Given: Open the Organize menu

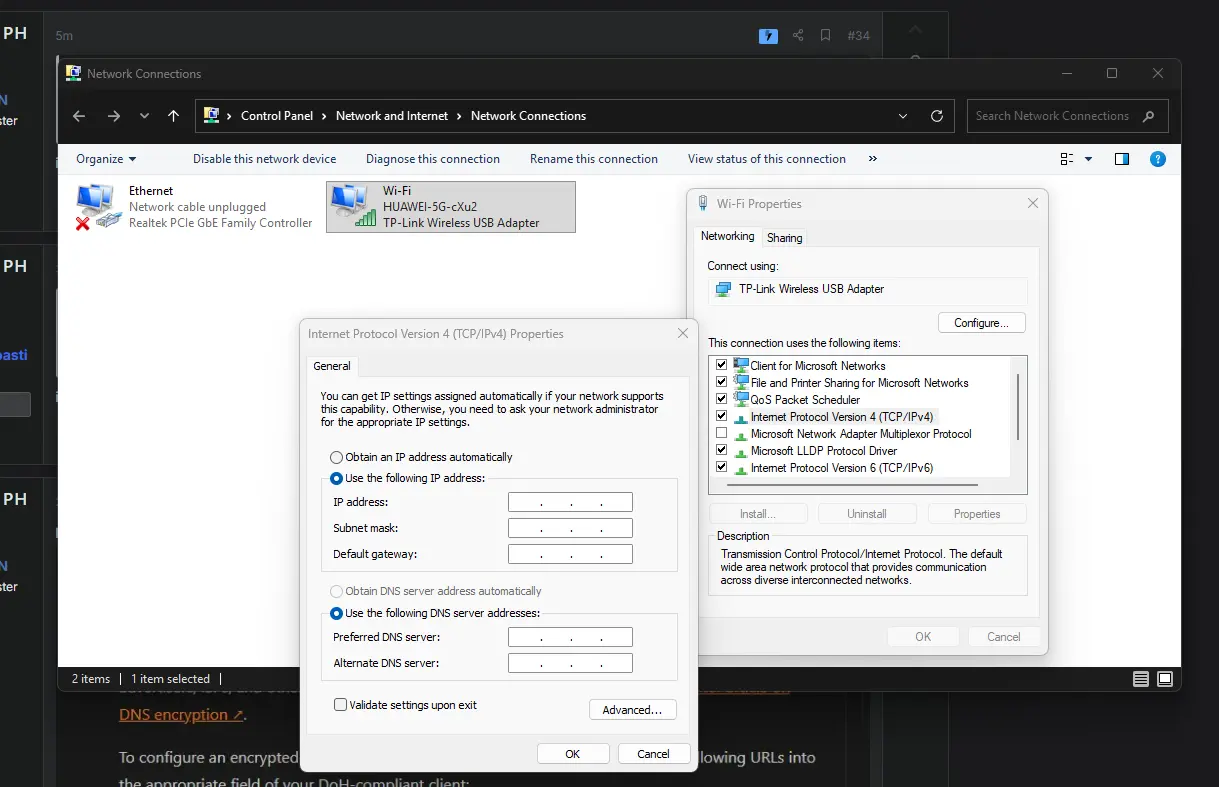Looking at the screenshot, I should [106, 159].
